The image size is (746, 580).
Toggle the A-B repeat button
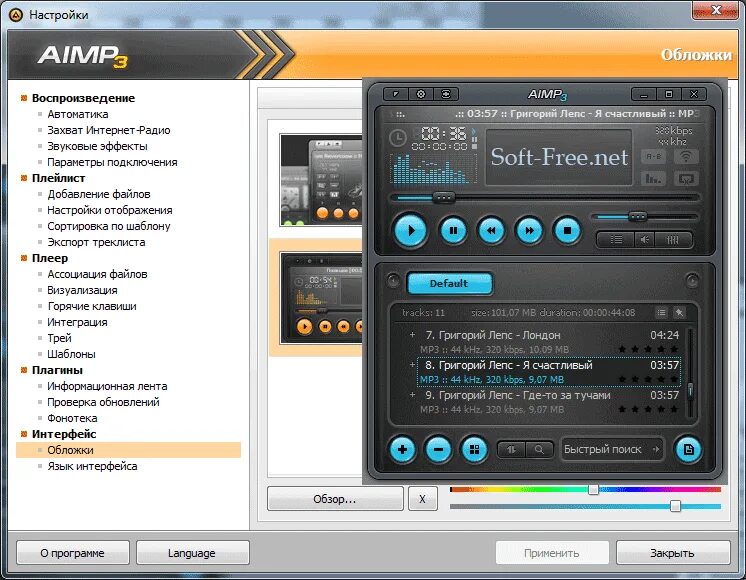[x=654, y=156]
